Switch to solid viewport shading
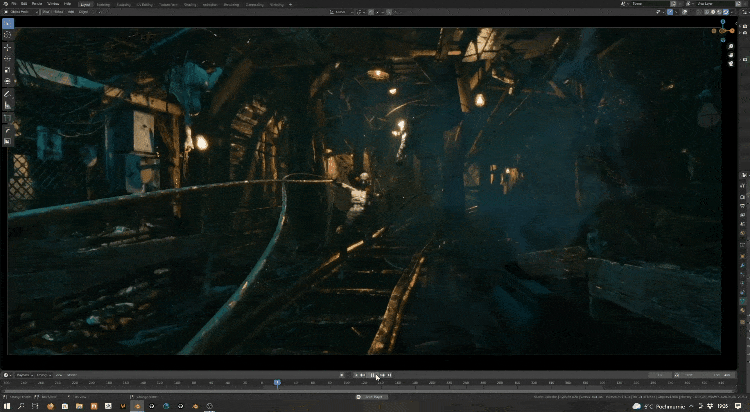The image size is (750, 412). (713, 11)
